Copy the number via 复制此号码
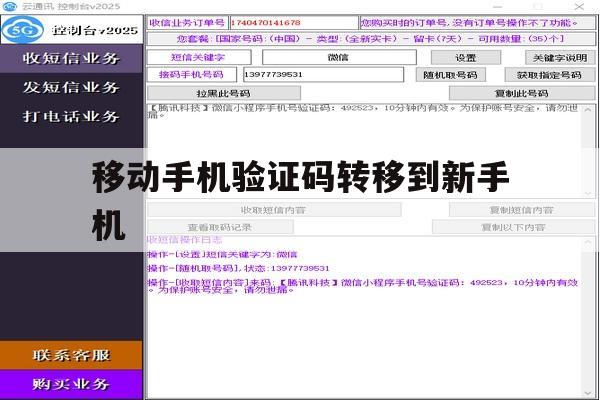This screenshot has height=400, width=600. click(x=522, y=93)
